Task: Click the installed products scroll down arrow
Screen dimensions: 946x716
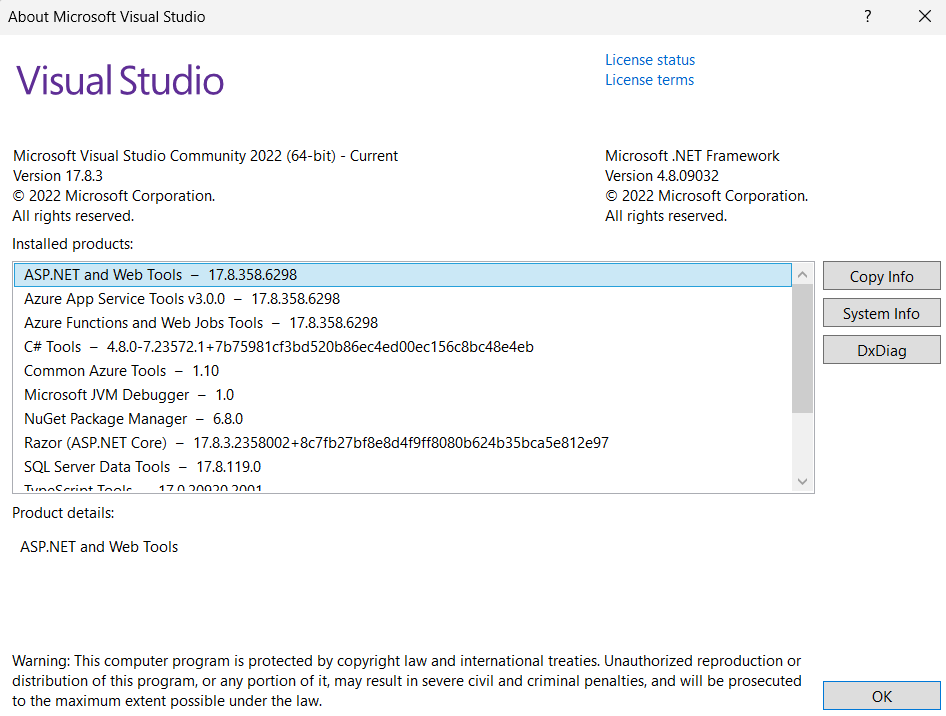Action: [x=802, y=481]
